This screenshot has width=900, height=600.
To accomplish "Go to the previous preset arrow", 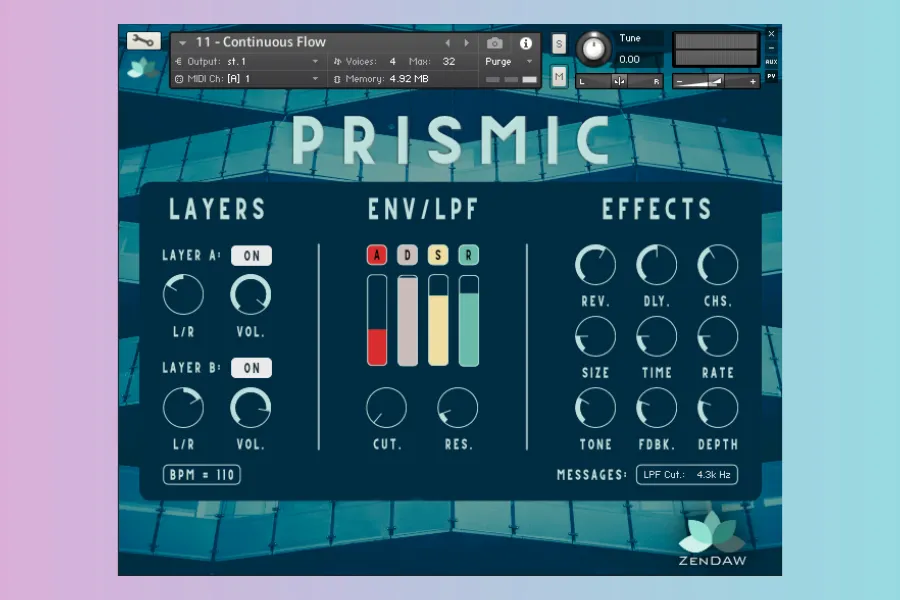I will [x=448, y=43].
